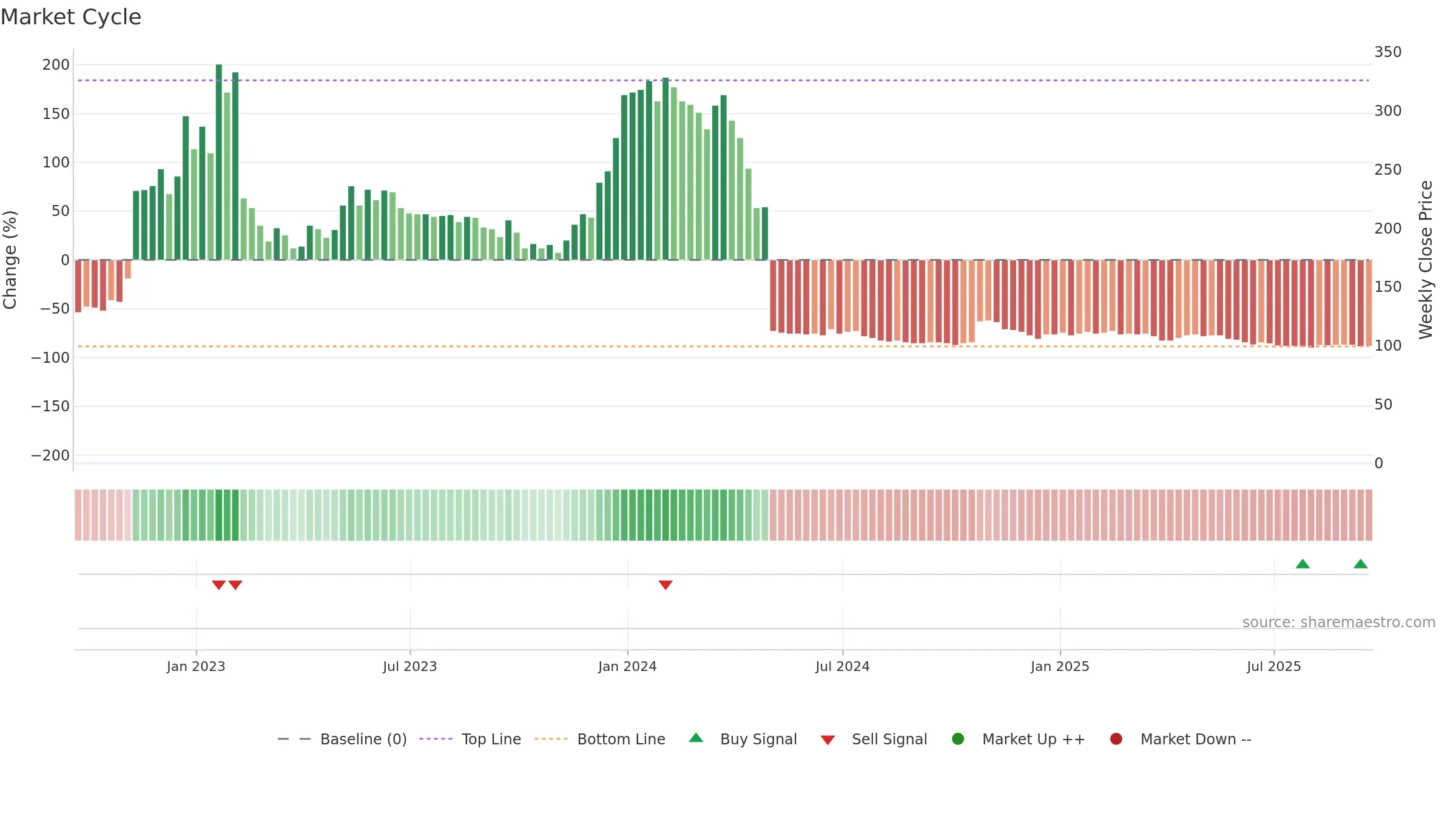Click the Jan 2023 axis label

pos(196,666)
